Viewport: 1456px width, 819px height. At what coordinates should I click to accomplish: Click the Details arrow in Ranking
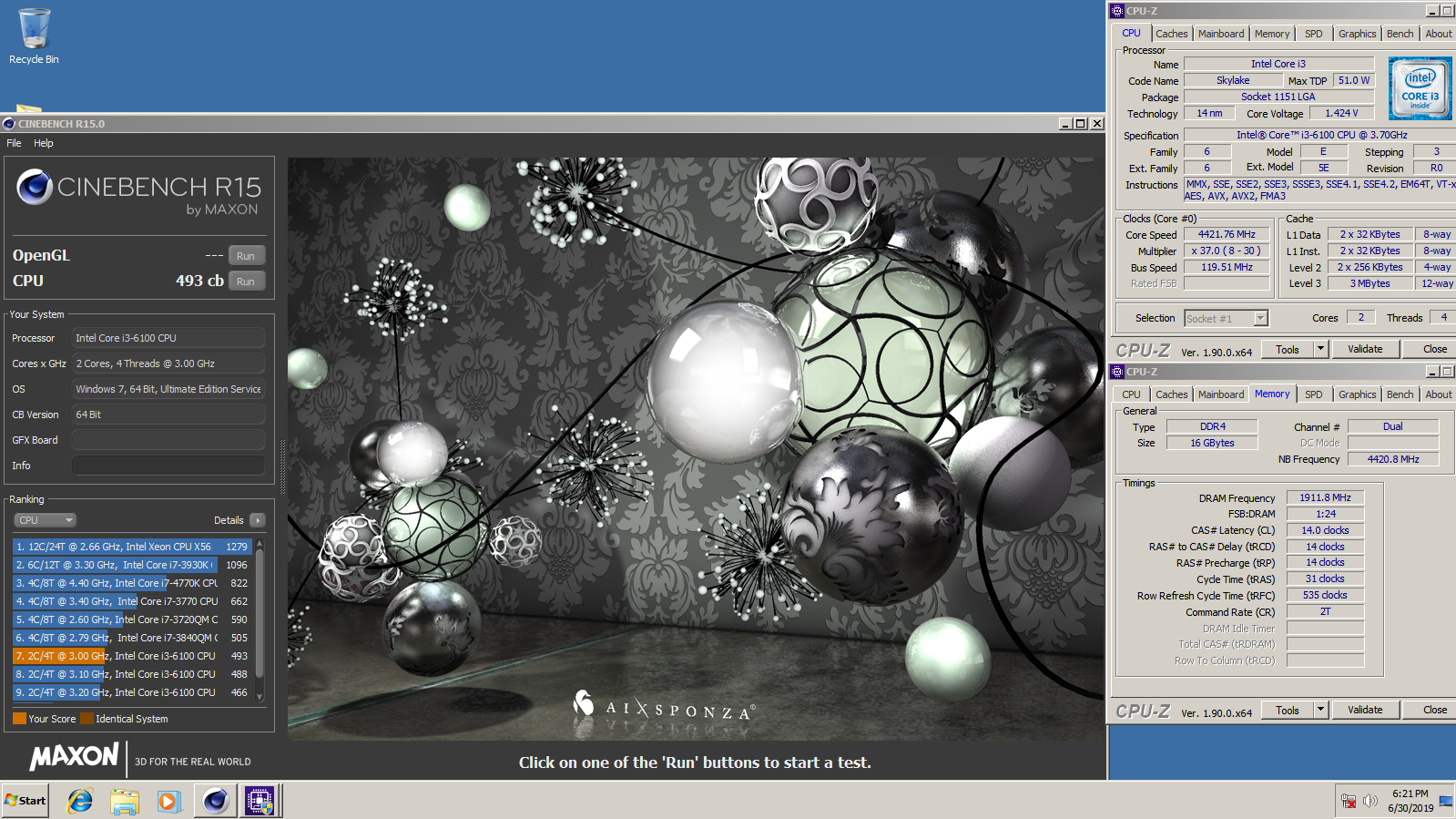tap(258, 520)
